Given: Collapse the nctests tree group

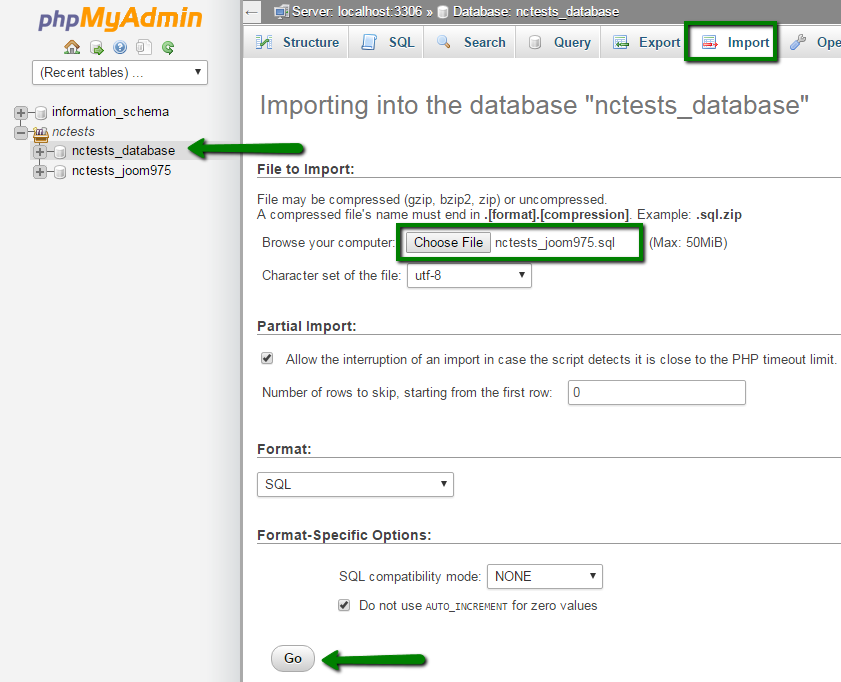Looking at the screenshot, I should (21, 132).
